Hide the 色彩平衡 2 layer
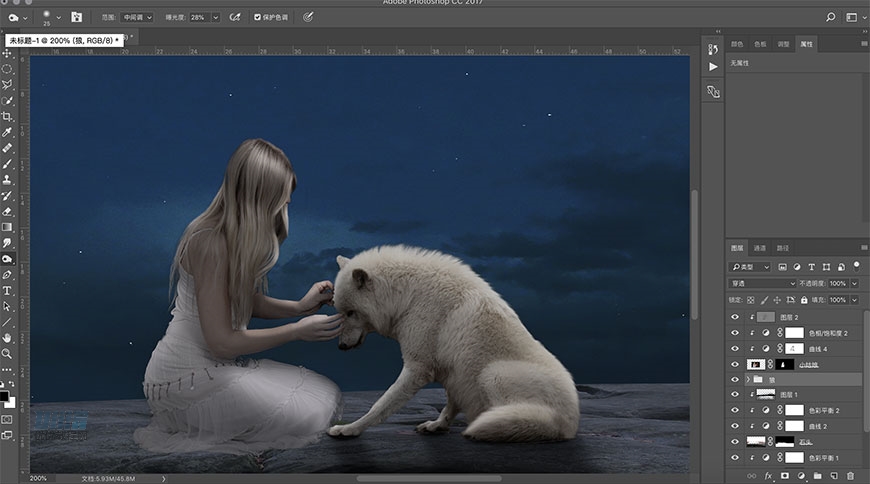Image resolution: width=870 pixels, height=484 pixels. pyautogui.click(x=735, y=410)
